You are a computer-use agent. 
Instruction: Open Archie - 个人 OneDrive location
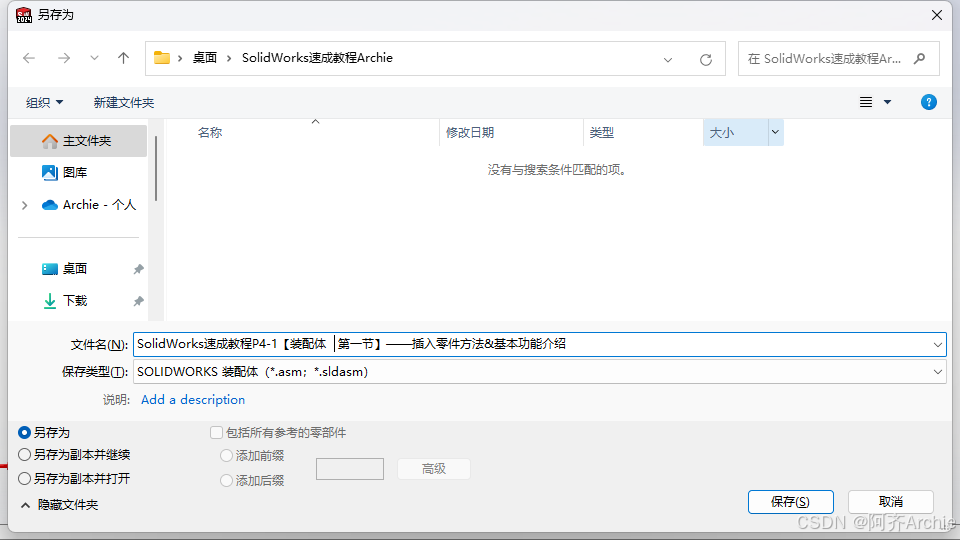point(89,205)
